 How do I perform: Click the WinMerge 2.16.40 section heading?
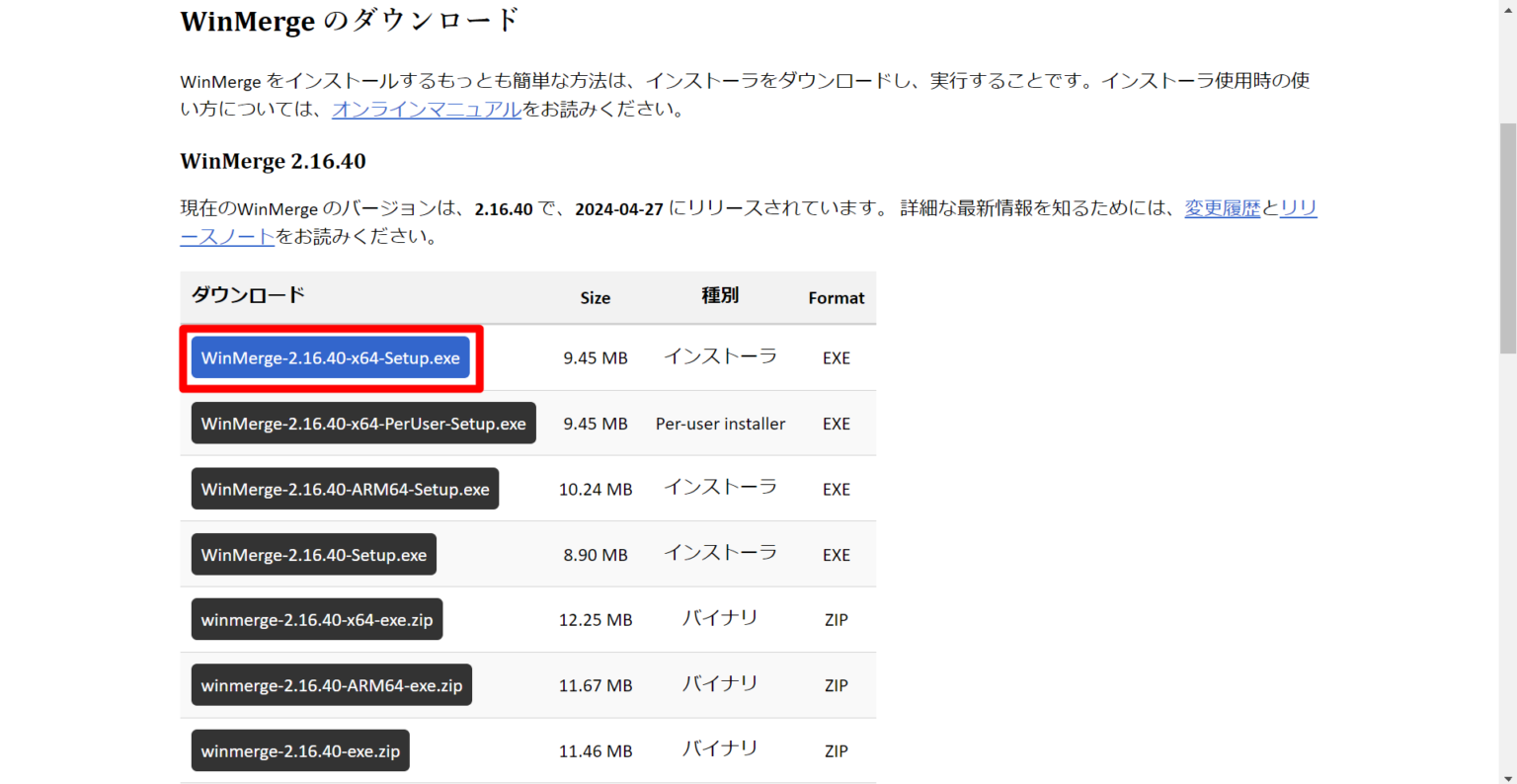click(x=273, y=161)
